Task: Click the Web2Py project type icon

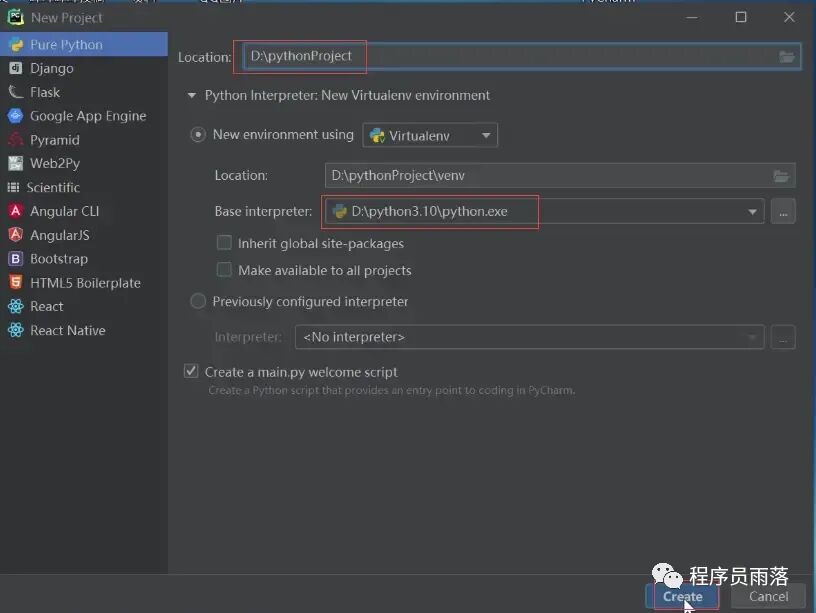Action: pos(16,163)
